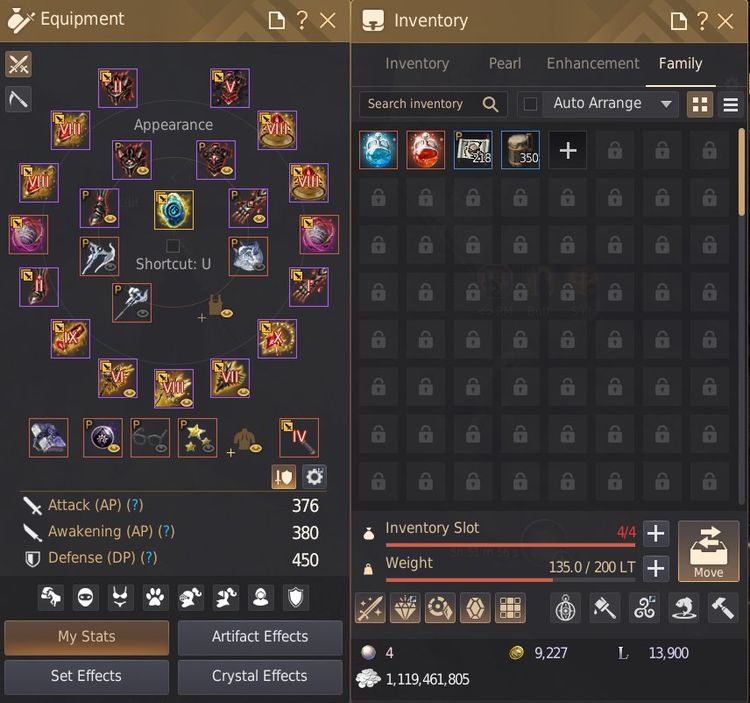Click the Move storage box button

[708, 551]
